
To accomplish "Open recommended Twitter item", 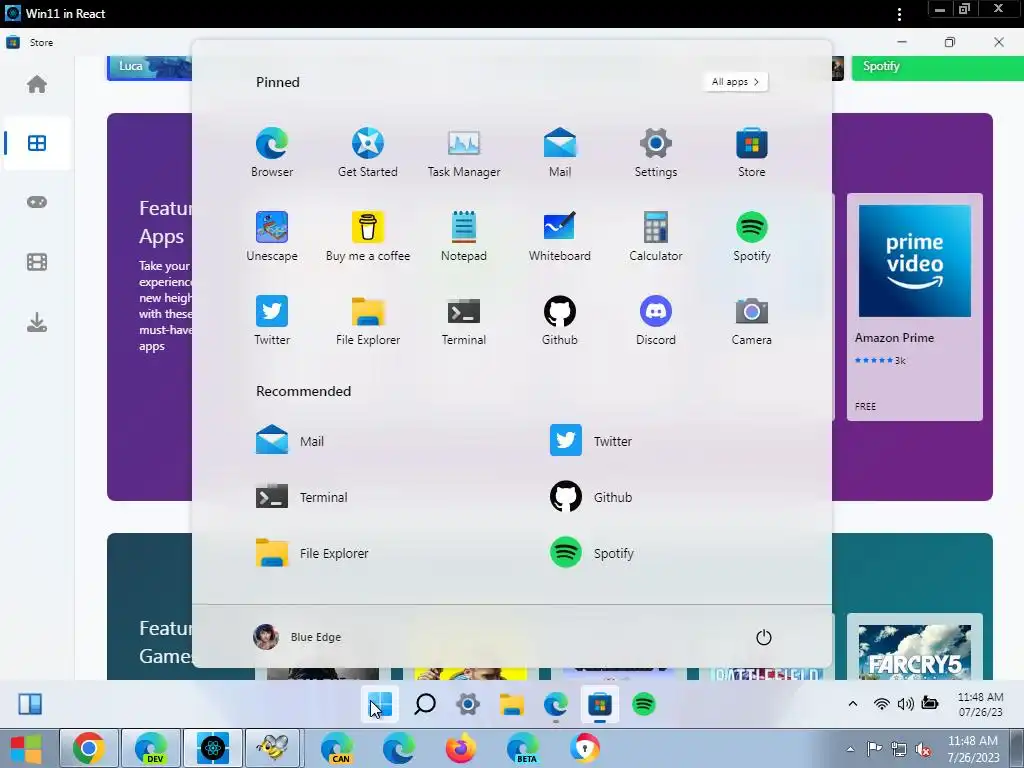I will [591, 441].
